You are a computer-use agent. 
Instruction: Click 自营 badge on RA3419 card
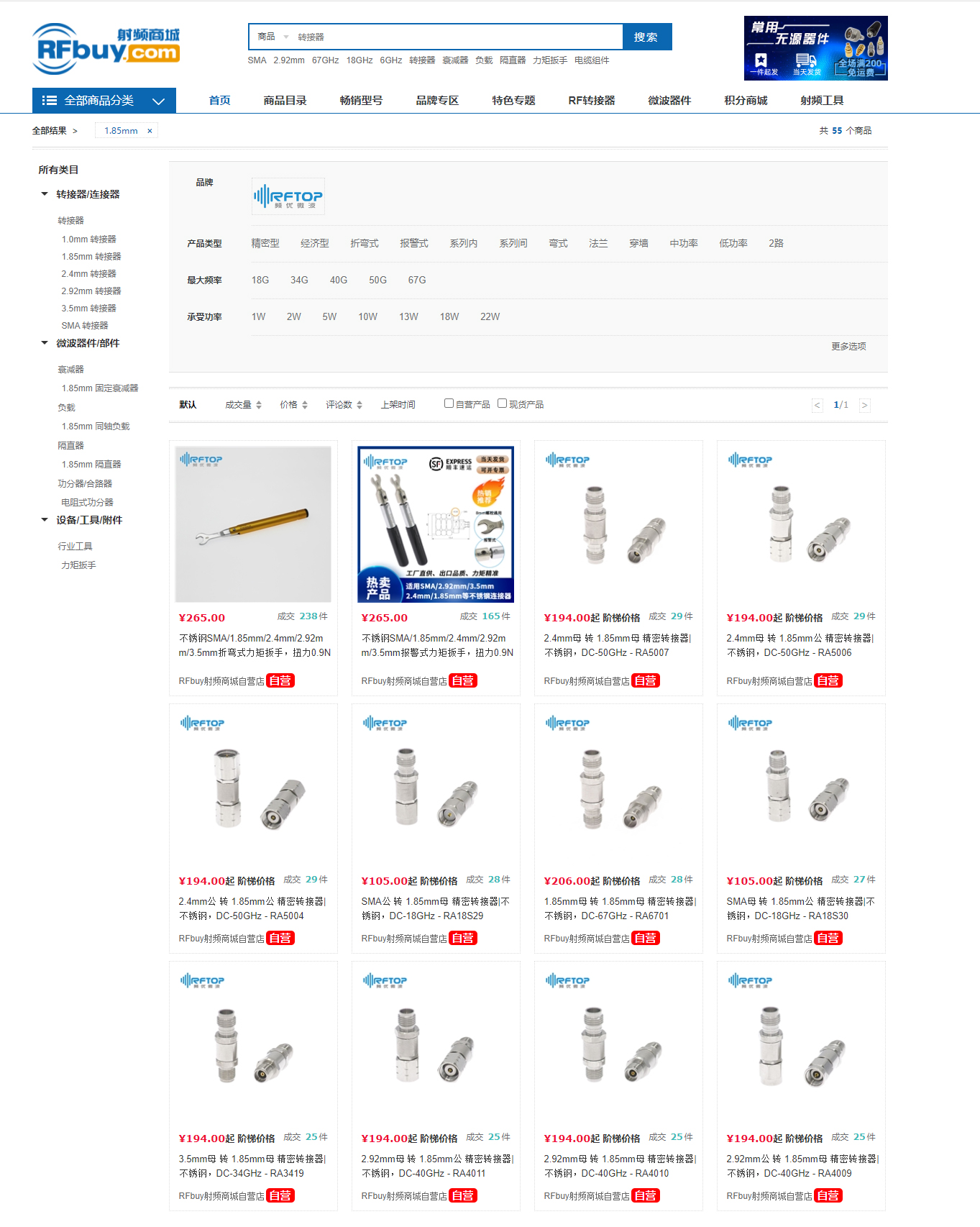[280, 1195]
